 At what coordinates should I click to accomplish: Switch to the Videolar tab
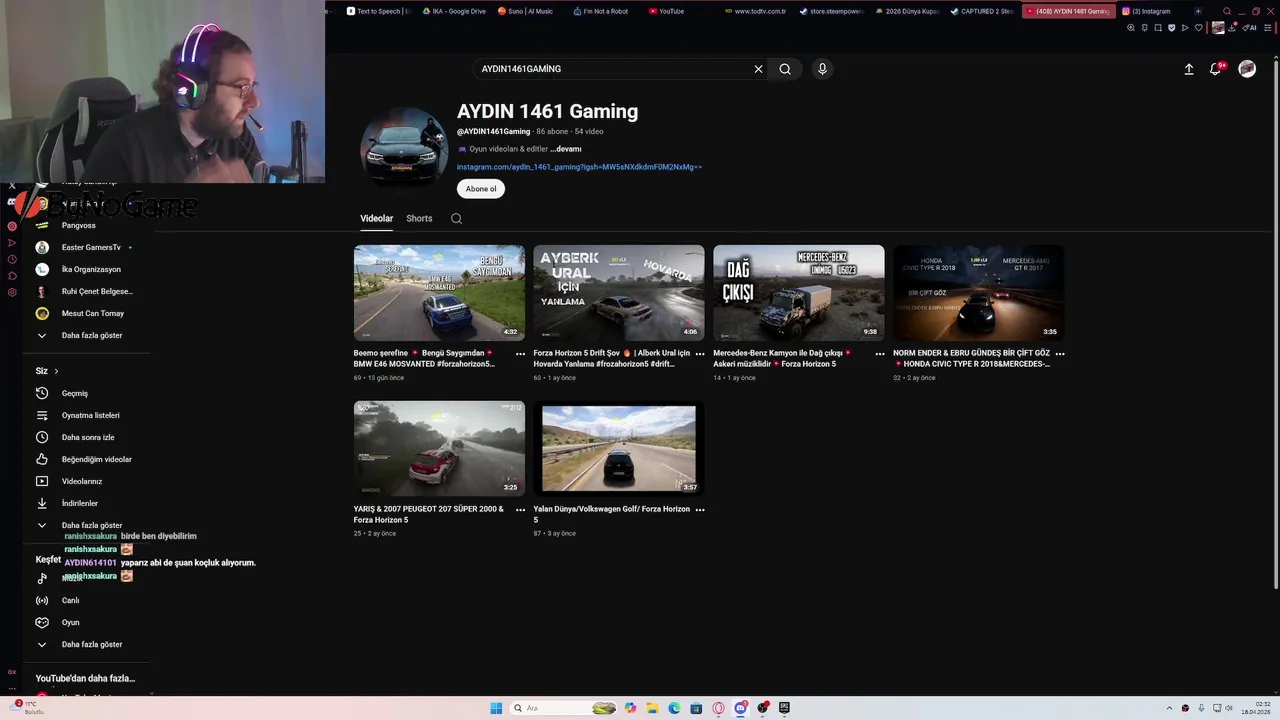[x=377, y=218]
